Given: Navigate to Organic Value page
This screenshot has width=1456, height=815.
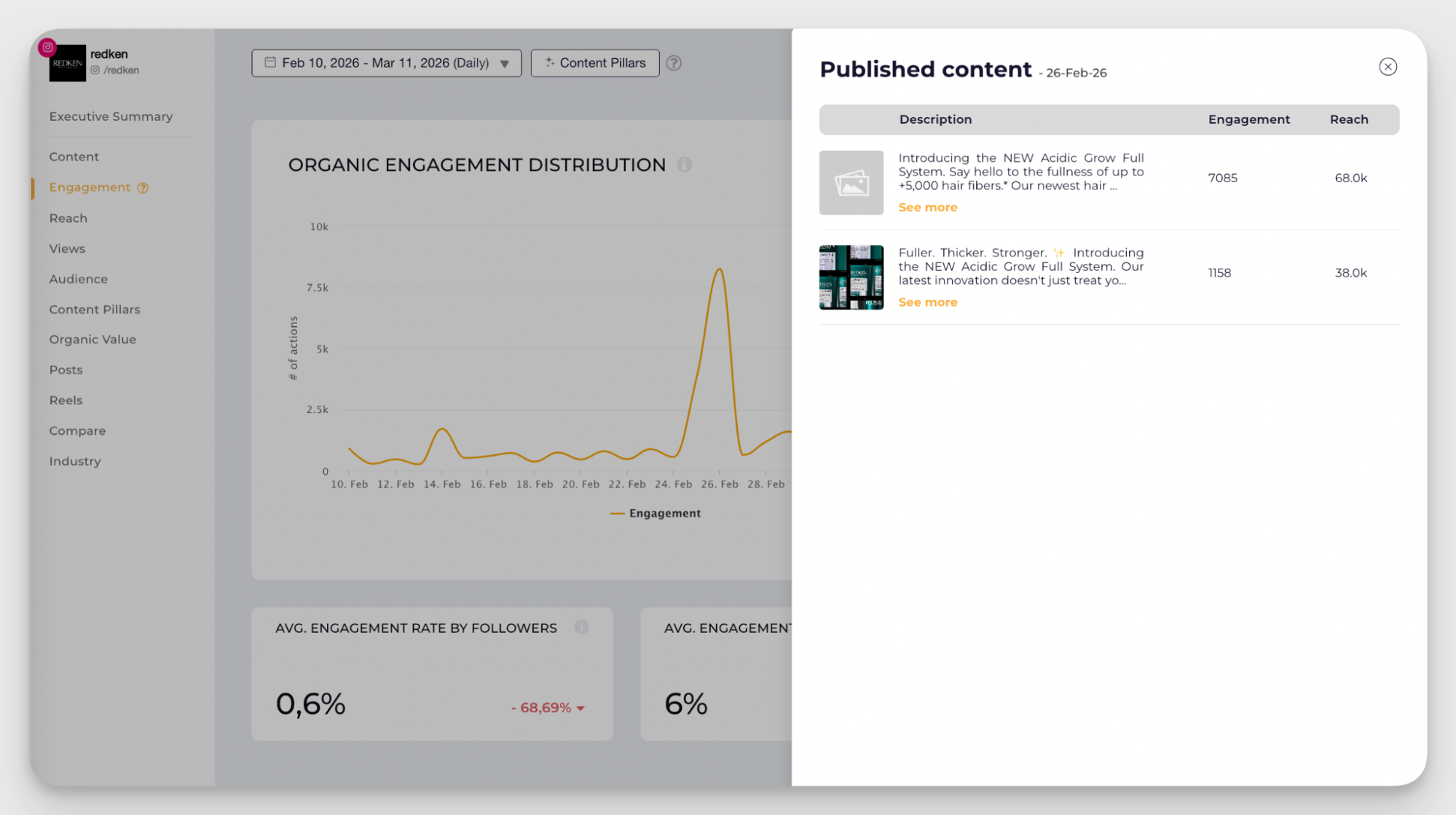Looking at the screenshot, I should click(93, 339).
